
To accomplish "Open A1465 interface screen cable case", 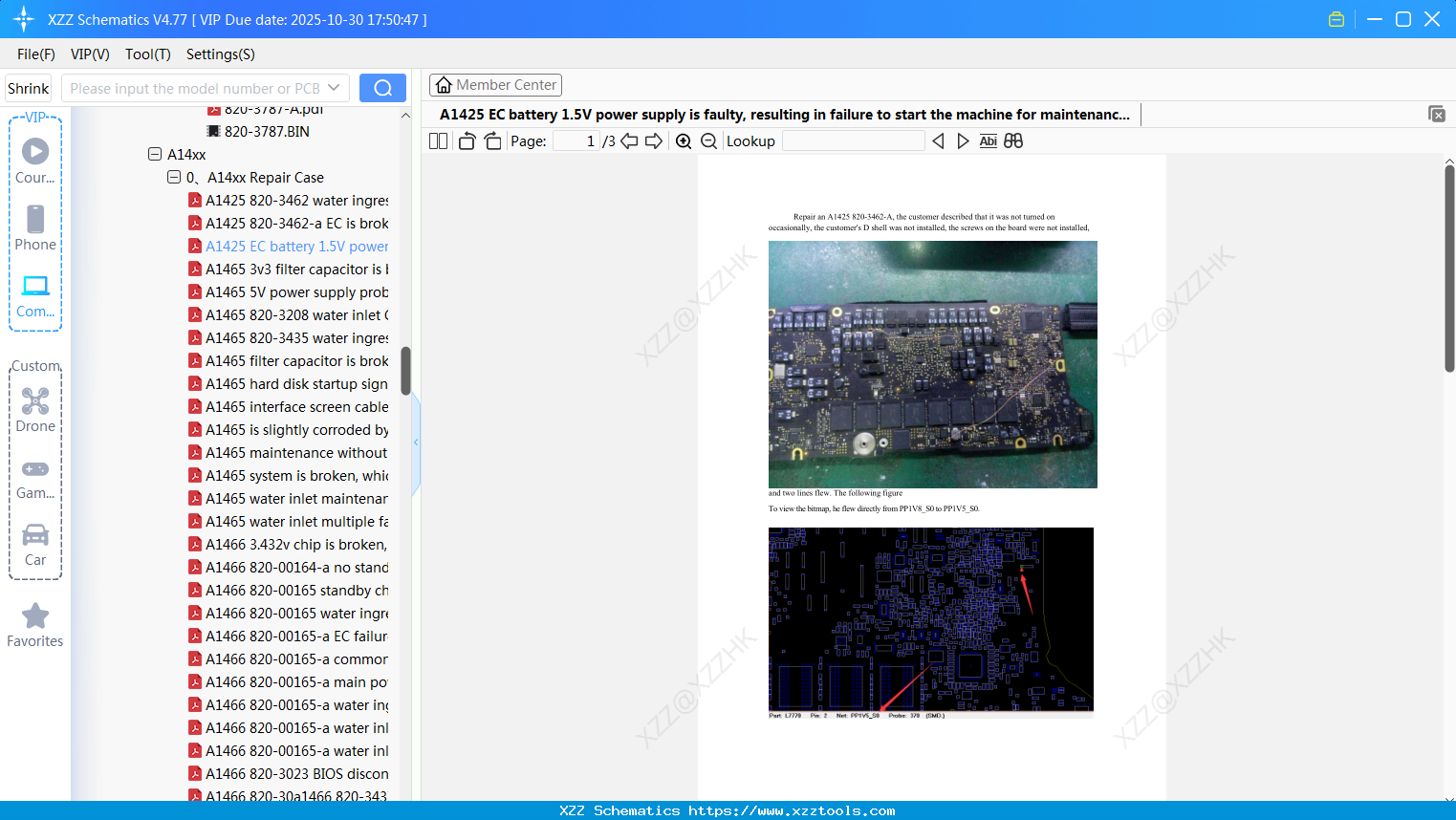I will pyautogui.click(x=297, y=407).
